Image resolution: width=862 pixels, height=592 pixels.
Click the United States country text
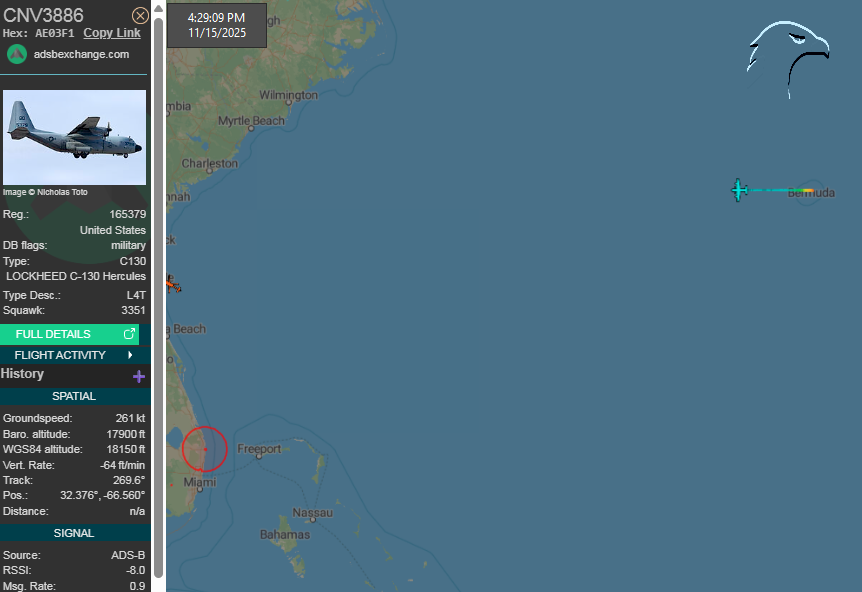tap(113, 230)
